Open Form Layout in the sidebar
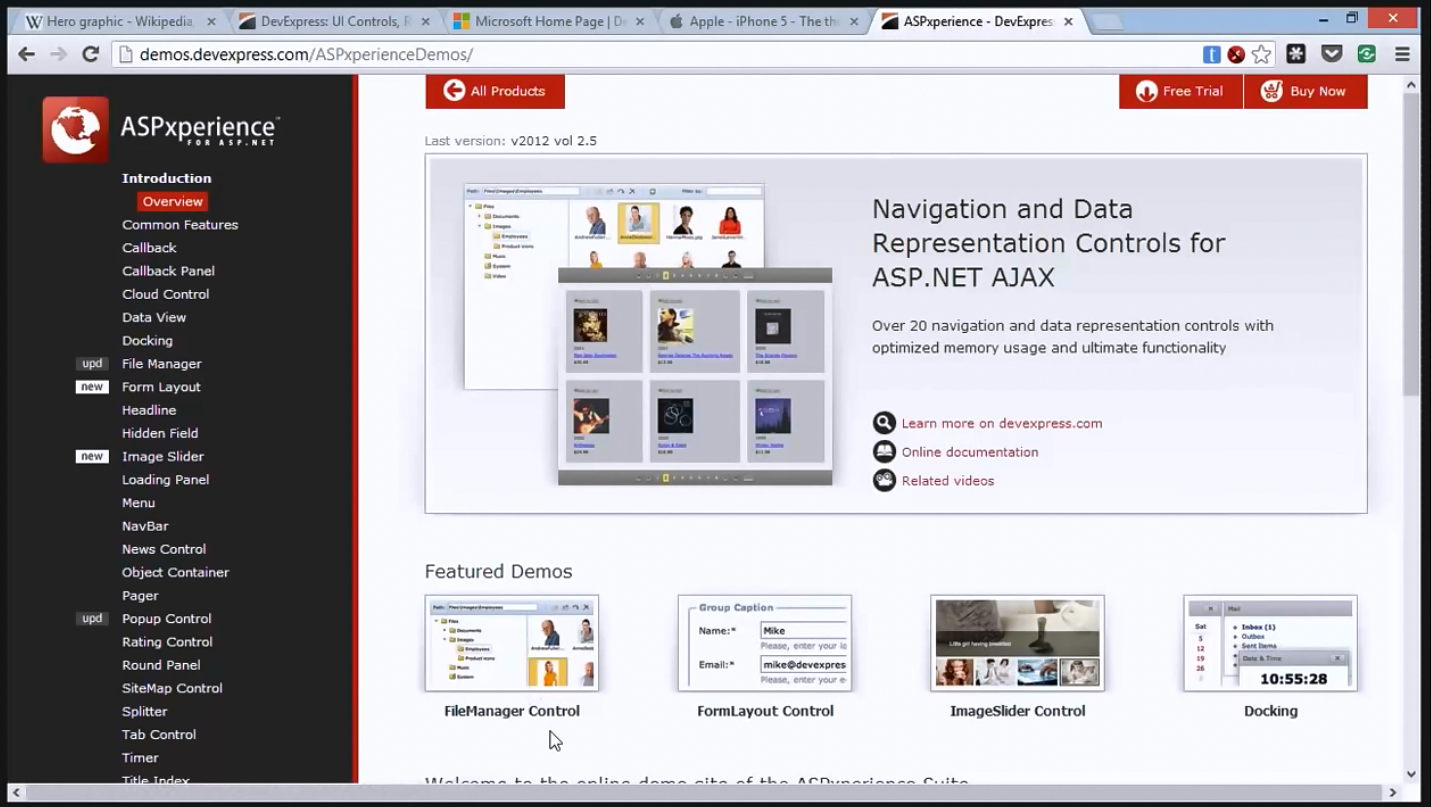Screen dimensions: 1431x807 pos(161,387)
